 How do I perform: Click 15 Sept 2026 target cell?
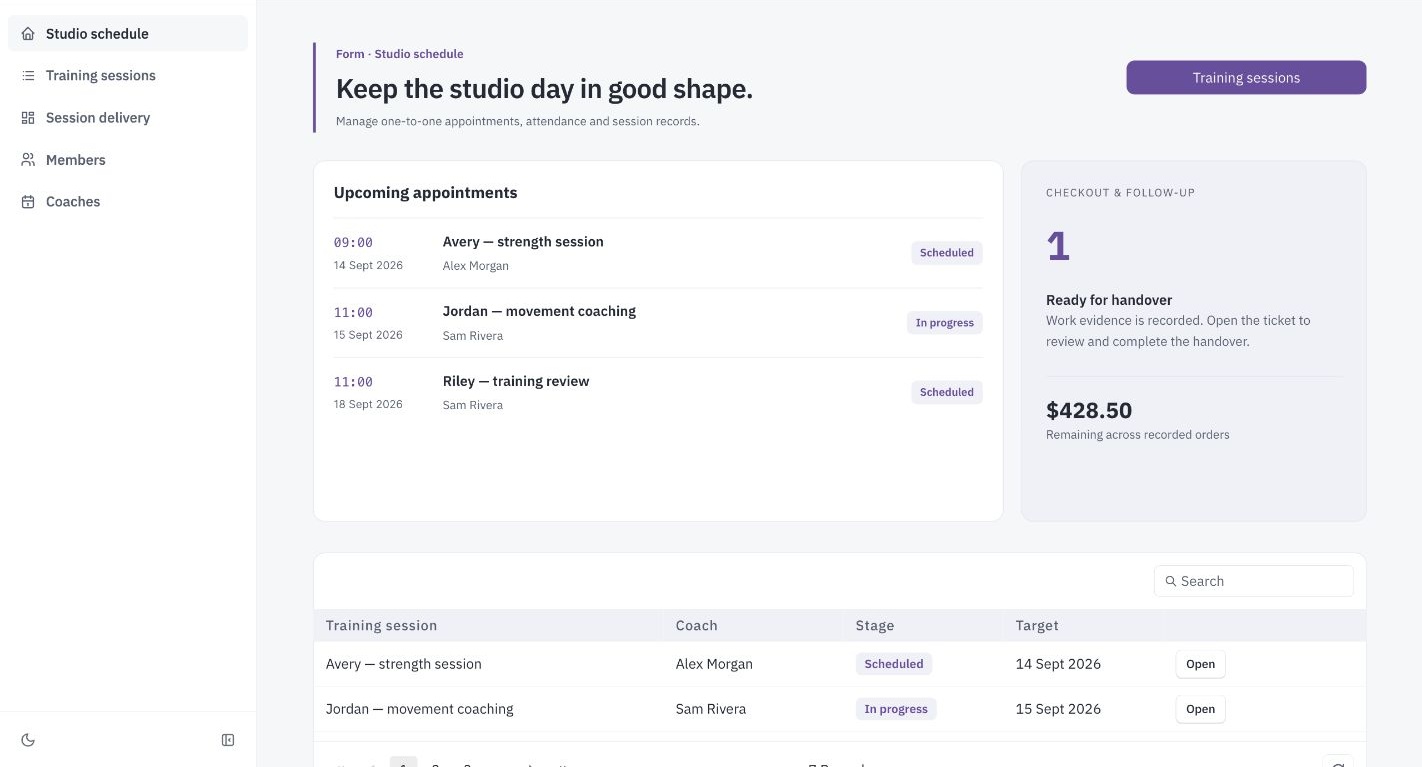click(x=1058, y=709)
